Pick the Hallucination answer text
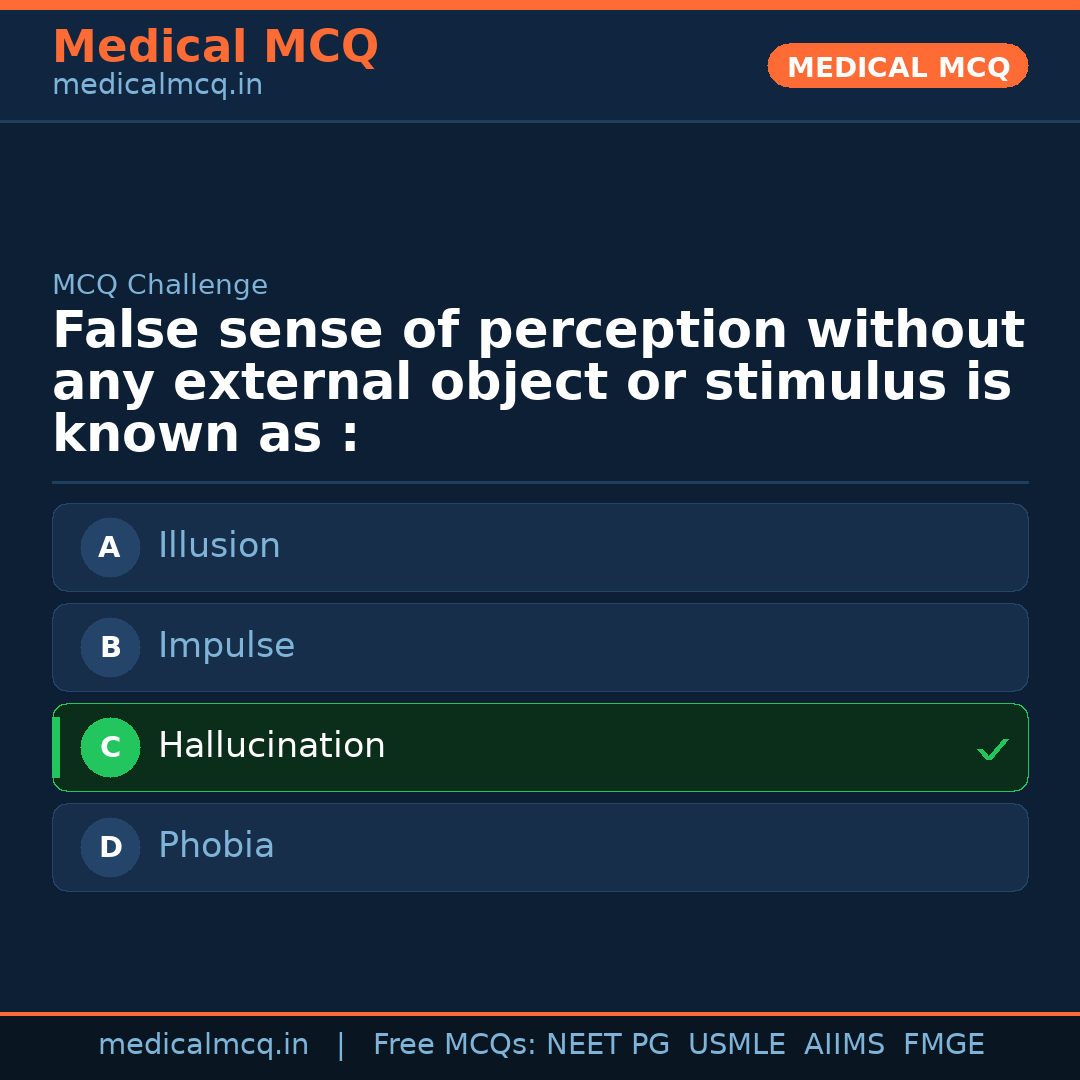 pyautogui.click(x=271, y=746)
